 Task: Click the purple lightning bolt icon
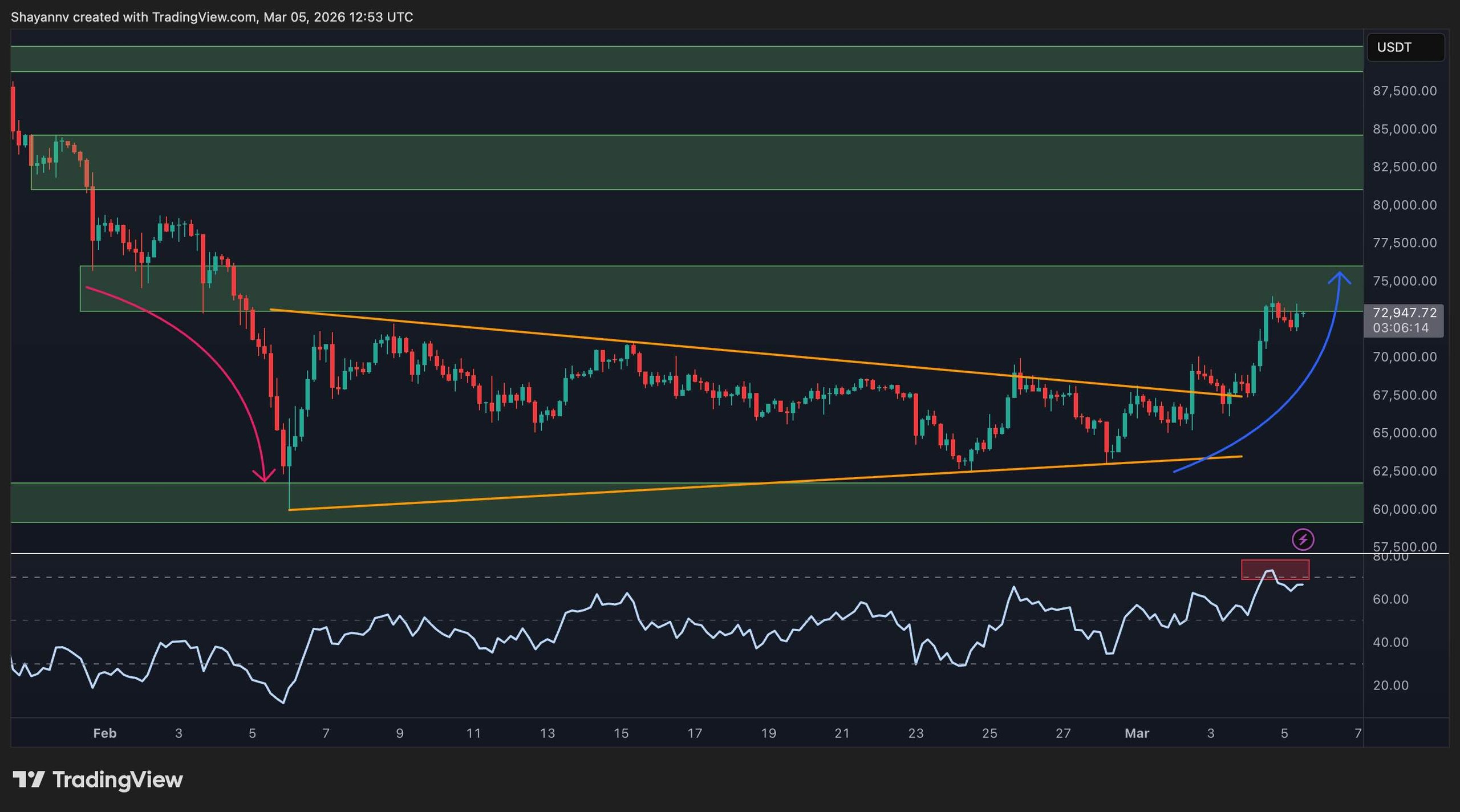coord(1303,539)
